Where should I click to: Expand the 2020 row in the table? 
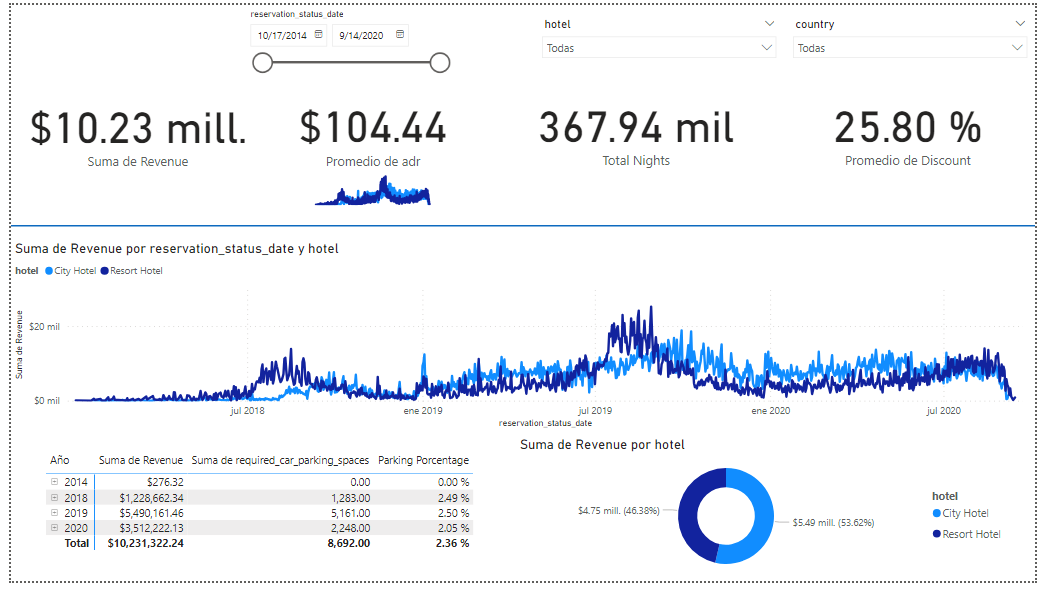(x=55, y=527)
